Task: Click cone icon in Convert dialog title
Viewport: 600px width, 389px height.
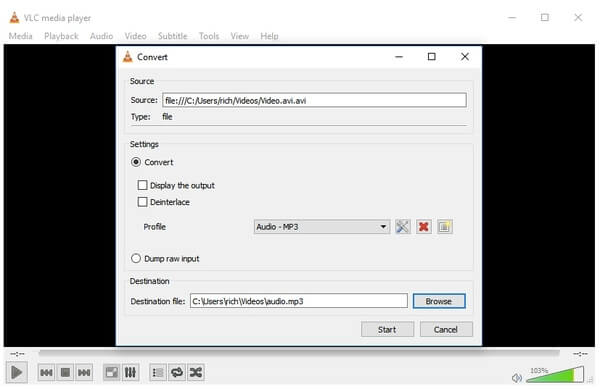Action: pos(127,57)
